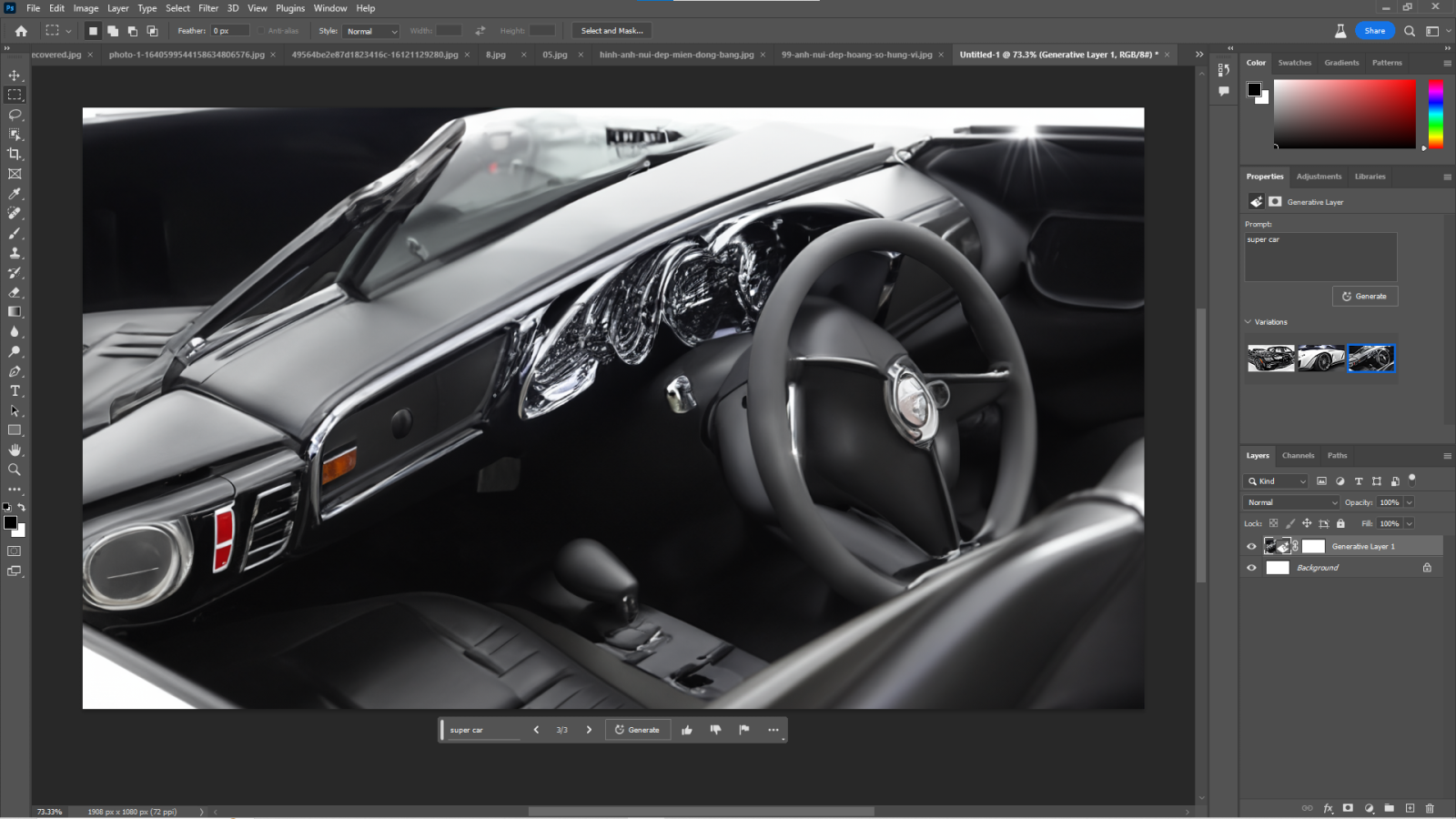Open the search icon in the top bar
The image size is (1456, 819).
coord(1410,31)
